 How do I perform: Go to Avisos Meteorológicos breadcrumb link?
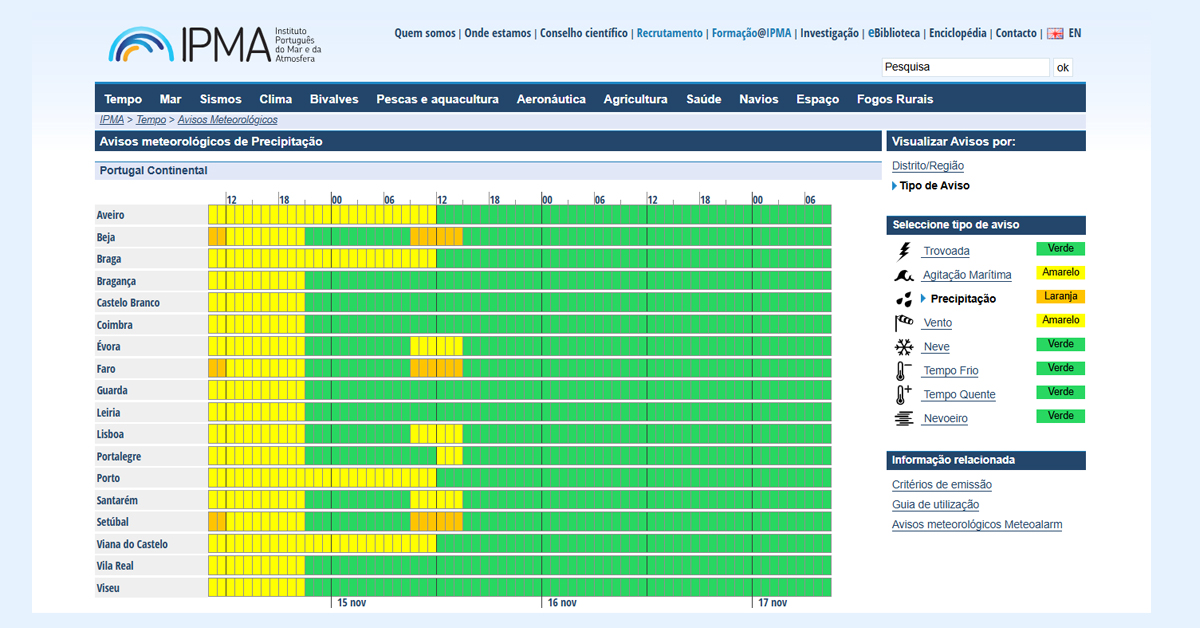tap(227, 120)
